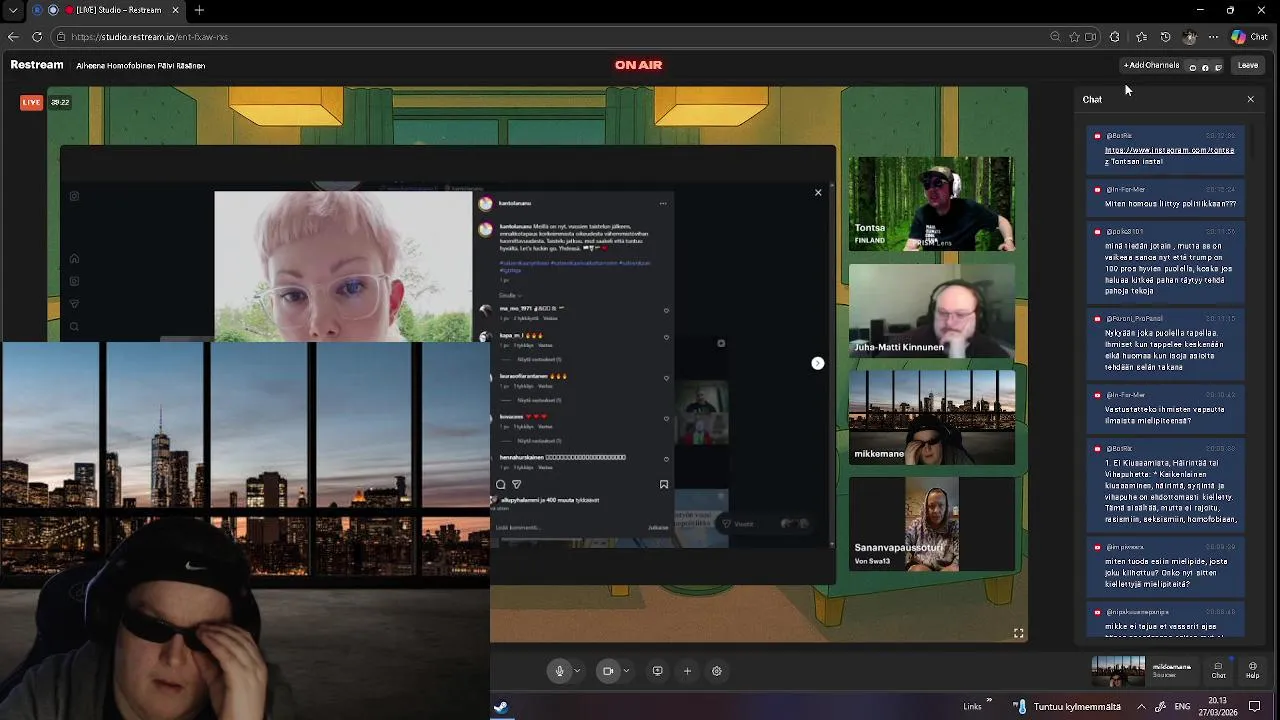Open the taskbar clock and date

tap(1218, 706)
